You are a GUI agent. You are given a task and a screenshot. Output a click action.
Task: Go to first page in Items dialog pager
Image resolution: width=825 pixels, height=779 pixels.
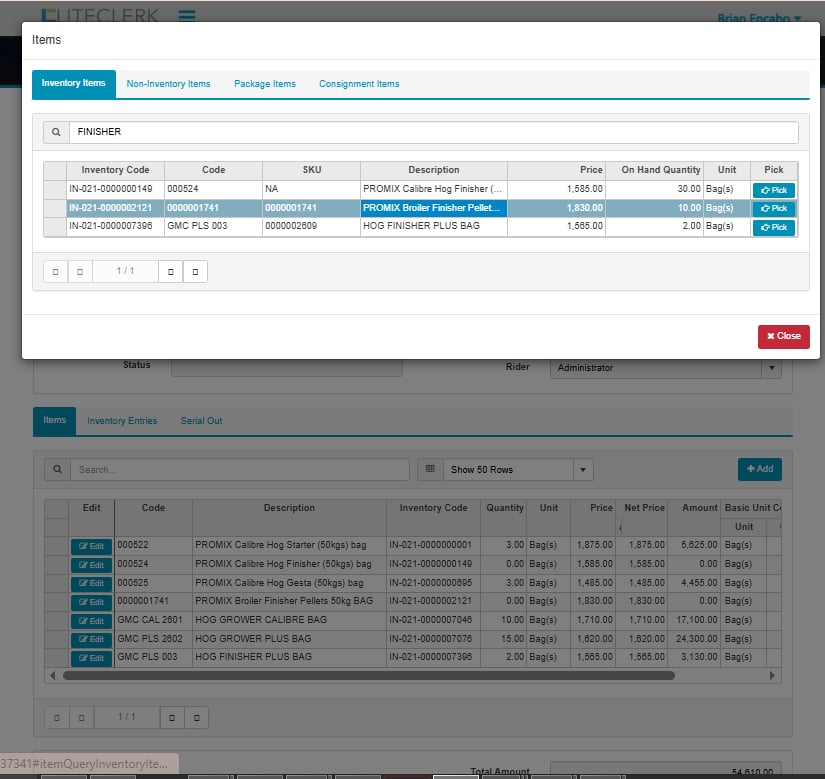coord(55,271)
